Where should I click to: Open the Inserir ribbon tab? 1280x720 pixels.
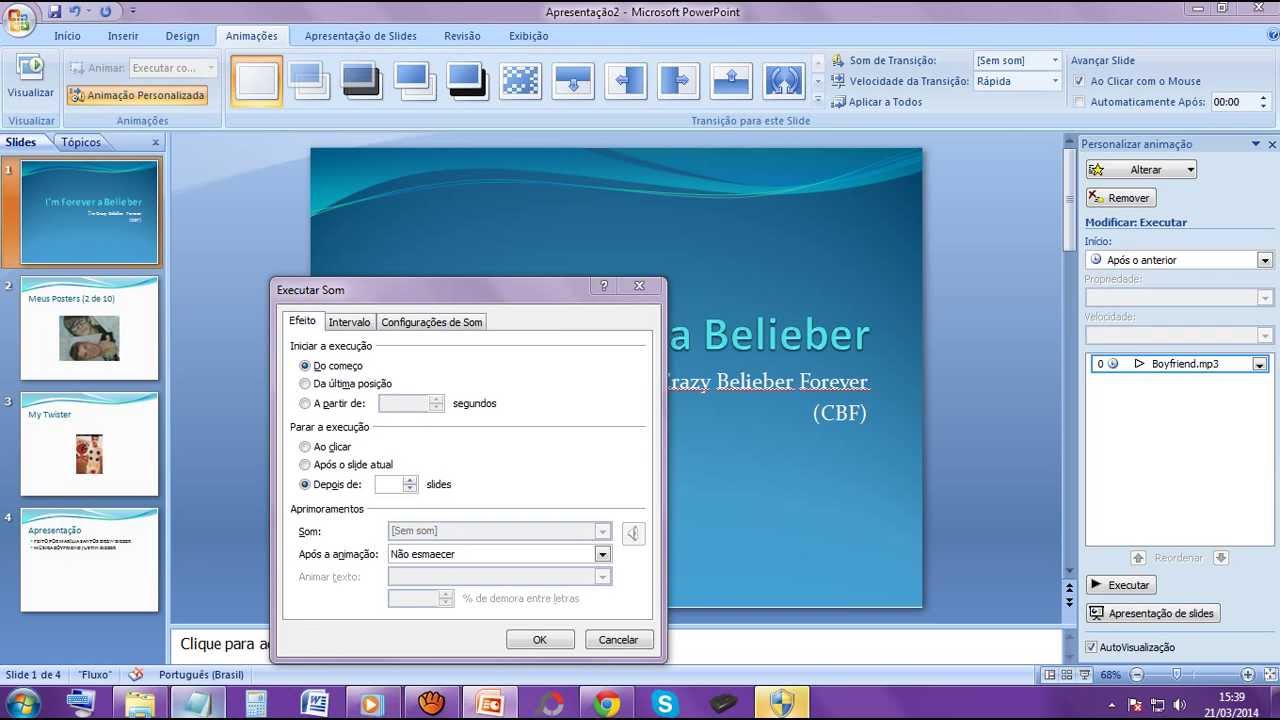tap(123, 36)
